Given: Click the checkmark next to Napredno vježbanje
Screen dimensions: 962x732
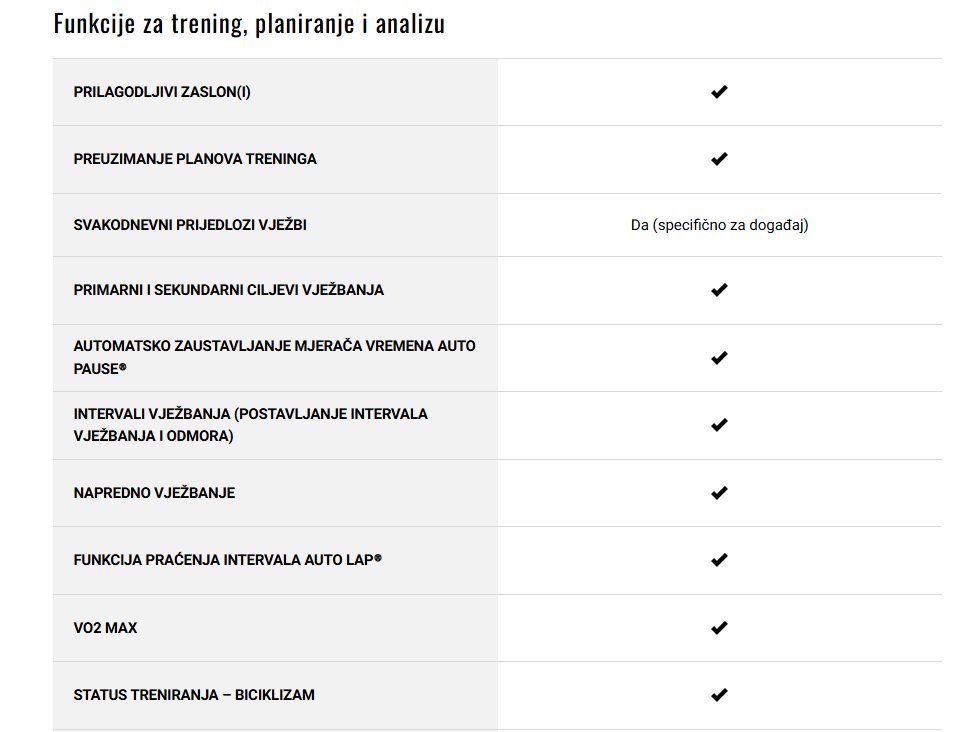Looking at the screenshot, I should tap(719, 493).
